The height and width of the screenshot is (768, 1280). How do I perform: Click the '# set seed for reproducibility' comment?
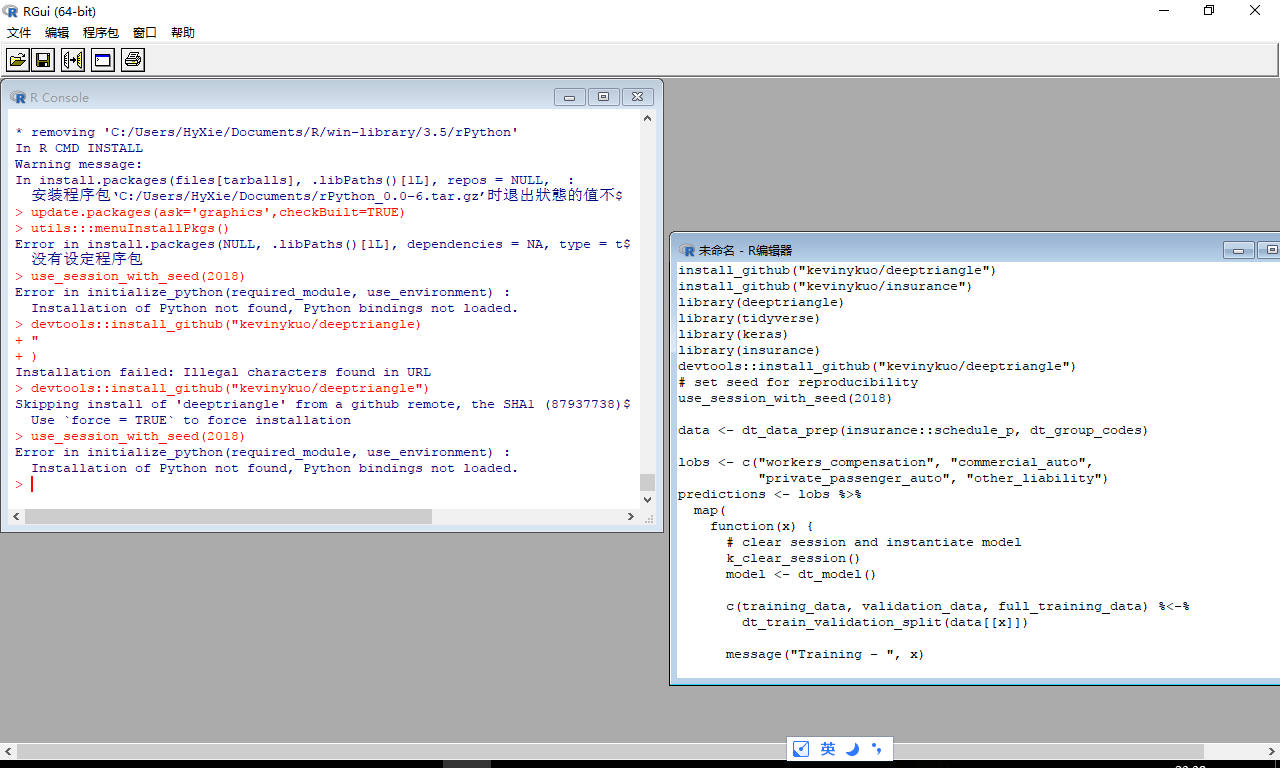tap(798, 382)
